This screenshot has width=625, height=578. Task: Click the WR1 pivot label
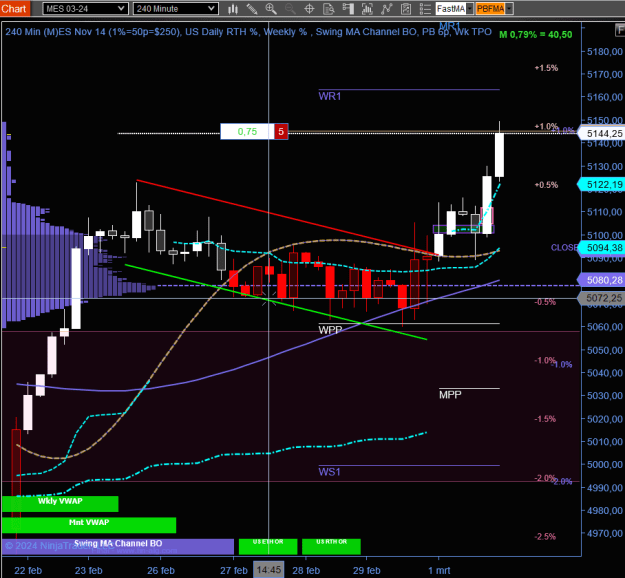point(330,96)
